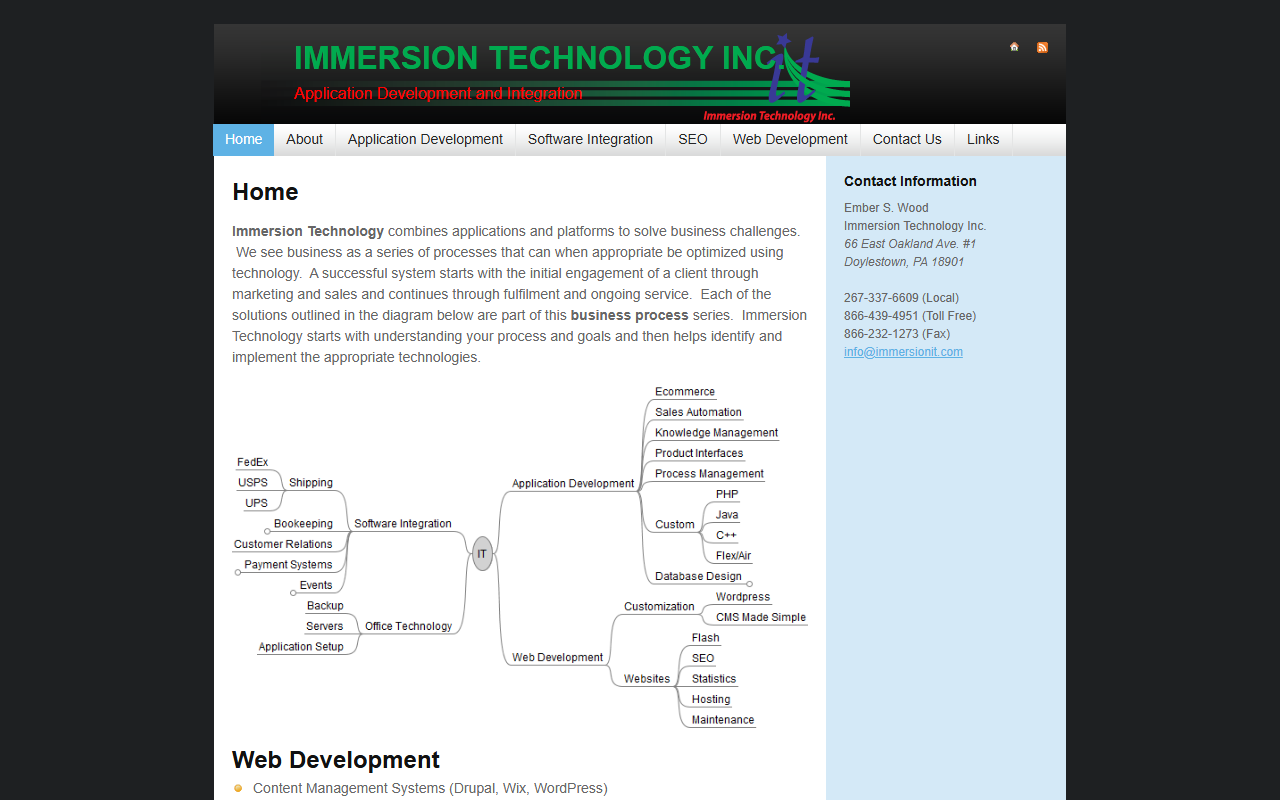Click the Ecommerce label in the diagram
The image size is (1280, 800).
coord(685,392)
